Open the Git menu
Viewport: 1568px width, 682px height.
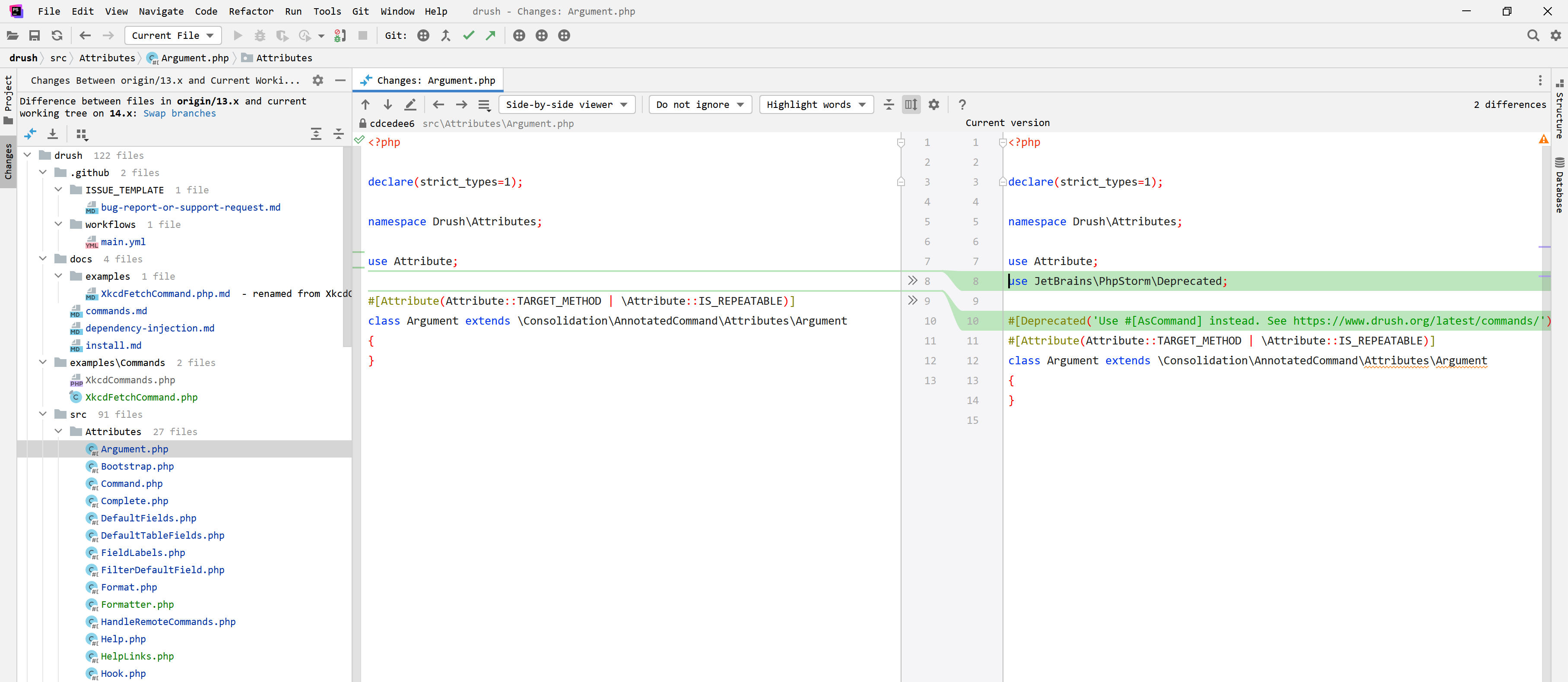(x=360, y=11)
